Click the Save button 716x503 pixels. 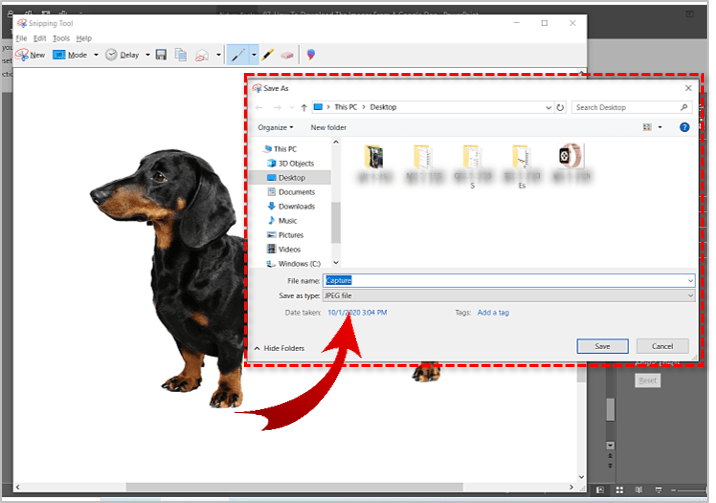tap(602, 346)
